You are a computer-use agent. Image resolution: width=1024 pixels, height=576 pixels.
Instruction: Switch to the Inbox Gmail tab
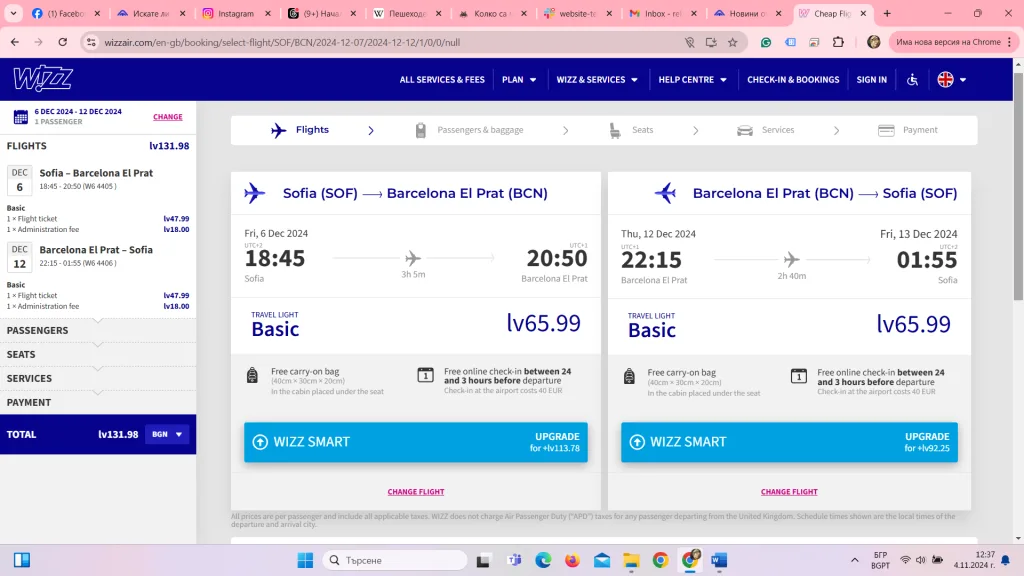click(x=663, y=13)
